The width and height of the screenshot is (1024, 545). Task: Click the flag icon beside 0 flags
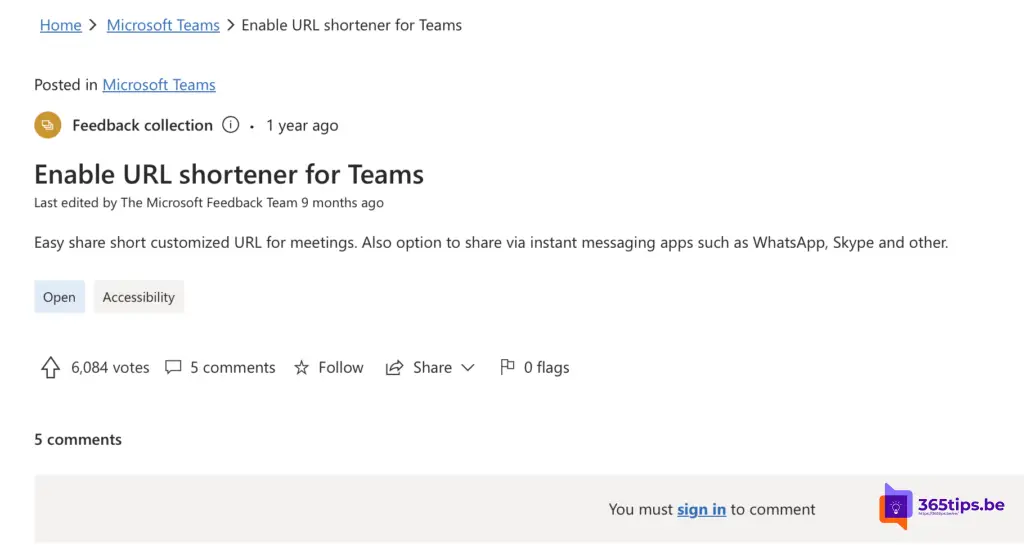(507, 367)
